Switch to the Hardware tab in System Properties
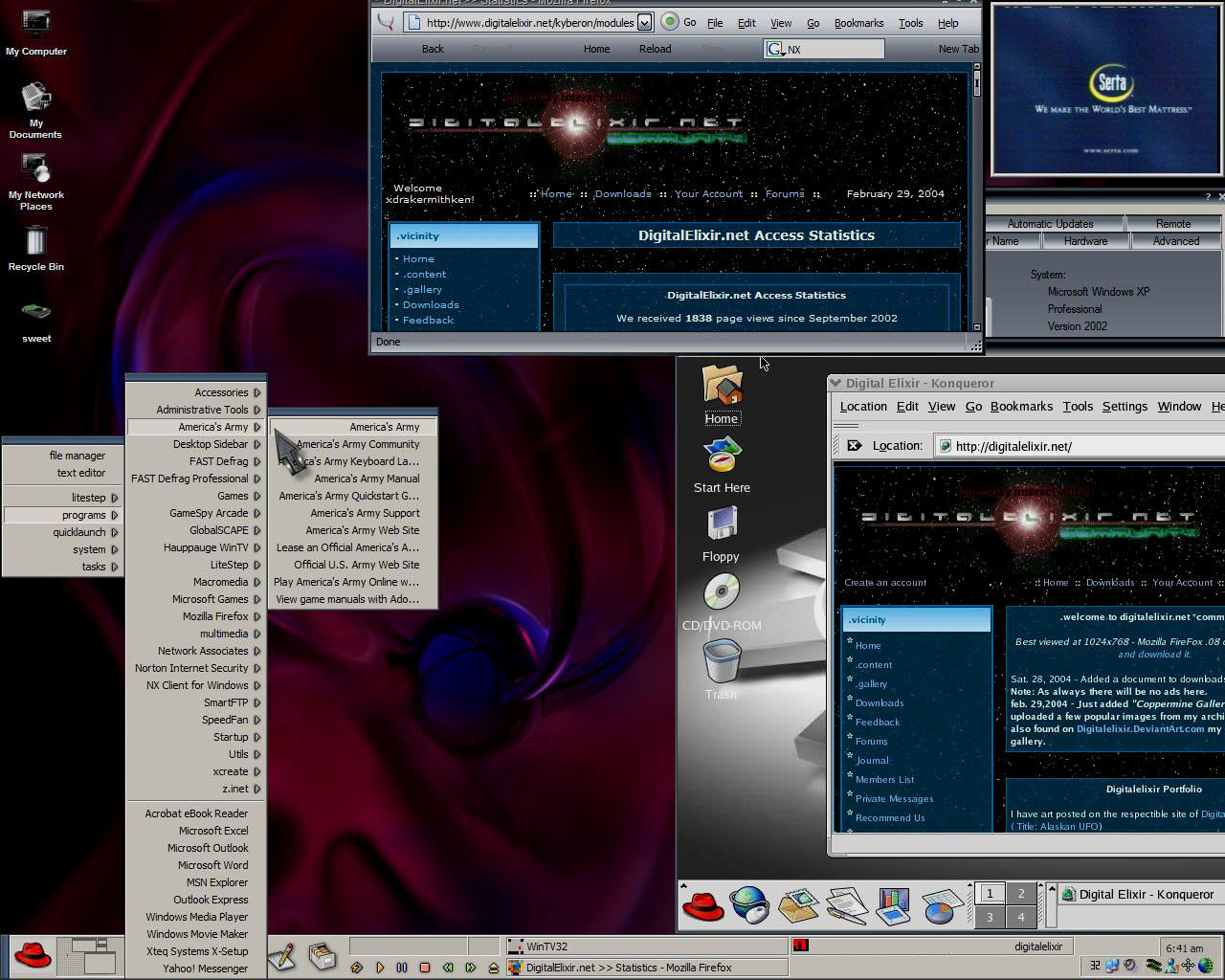Viewport: 1225px width, 980px height. click(x=1085, y=241)
